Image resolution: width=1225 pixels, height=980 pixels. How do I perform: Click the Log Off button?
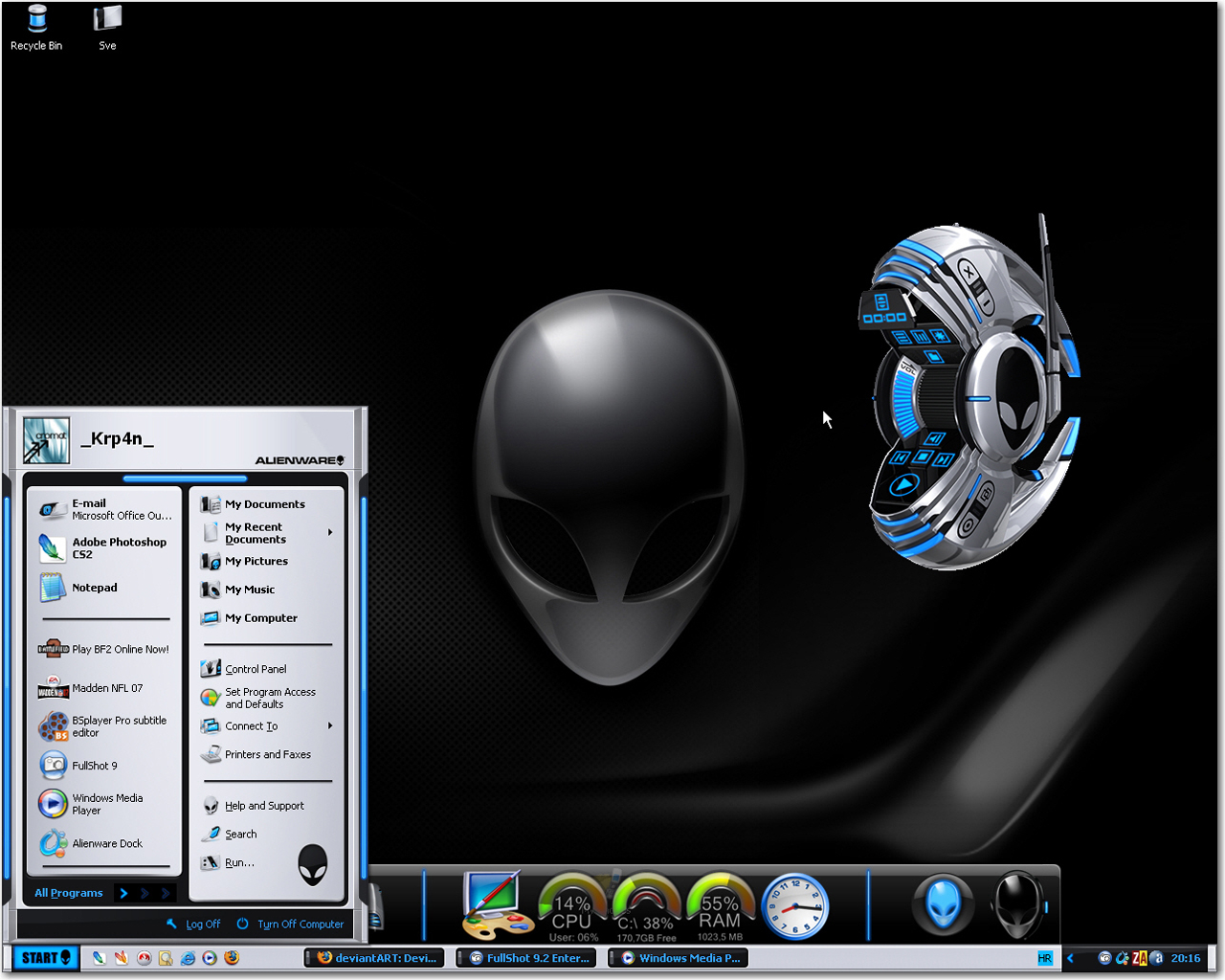coord(193,924)
